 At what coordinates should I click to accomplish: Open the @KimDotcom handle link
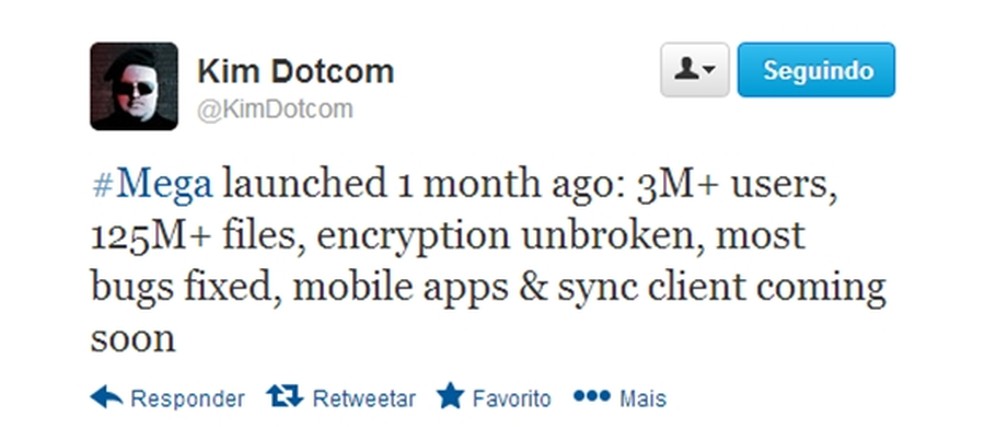click(275, 109)
